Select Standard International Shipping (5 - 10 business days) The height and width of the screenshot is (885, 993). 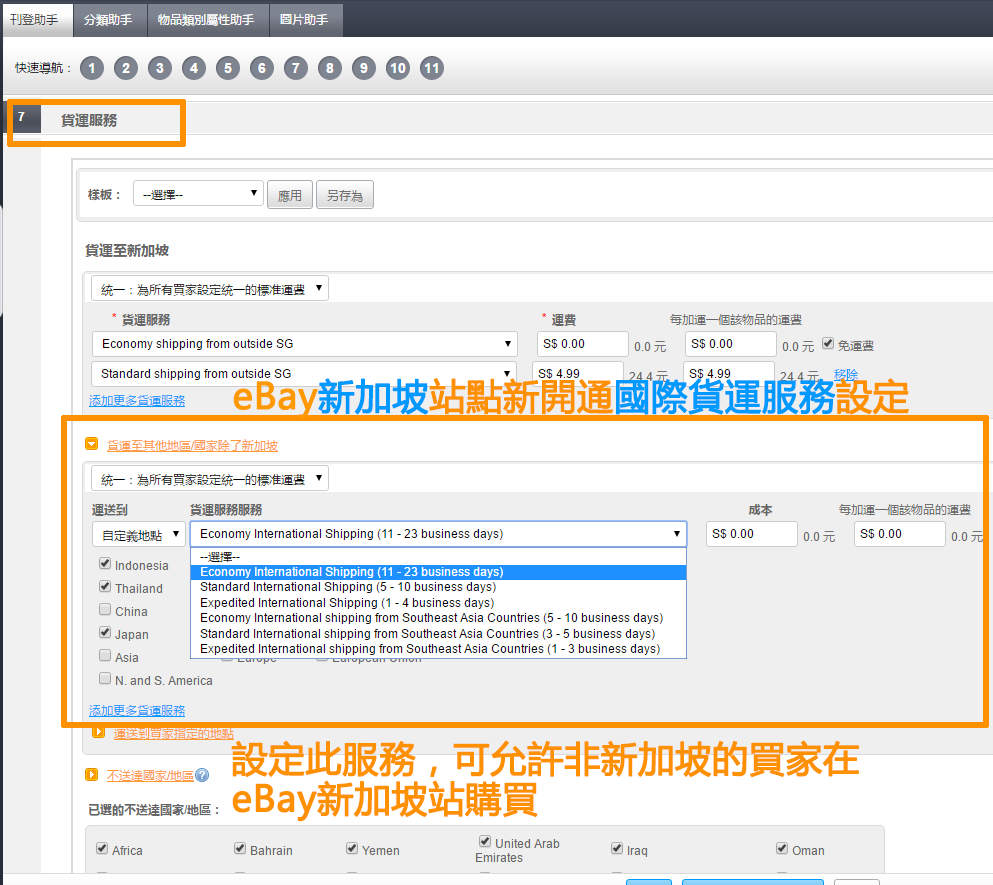click(438, 587)
